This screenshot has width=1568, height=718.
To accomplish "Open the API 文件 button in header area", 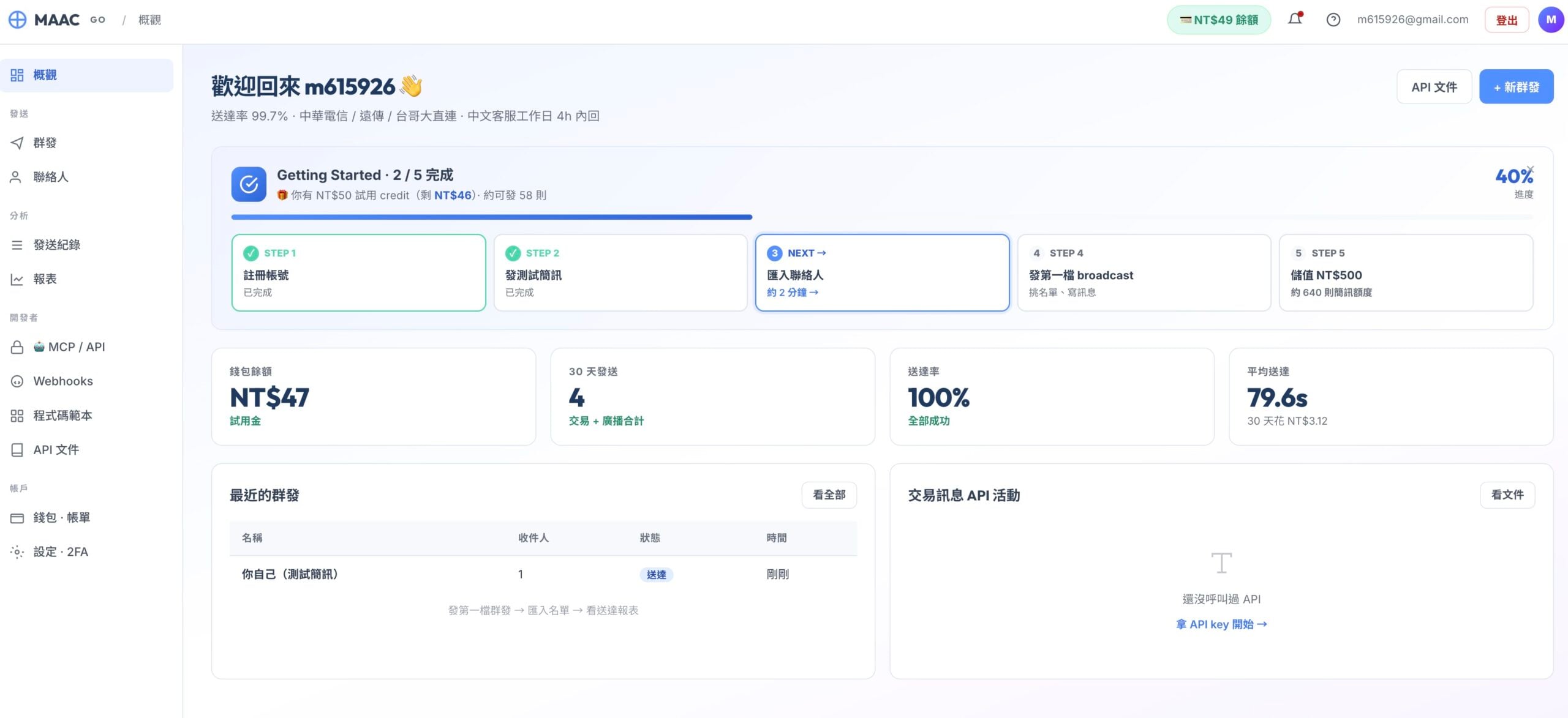I will point(1434,87).
